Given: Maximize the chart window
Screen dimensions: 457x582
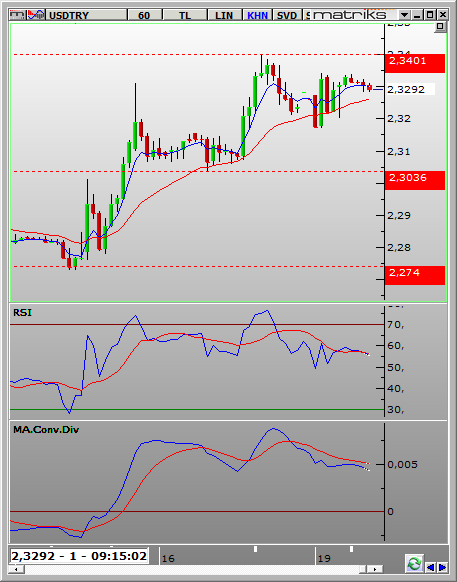Looking at the screenshot, I should click(430, 15).
